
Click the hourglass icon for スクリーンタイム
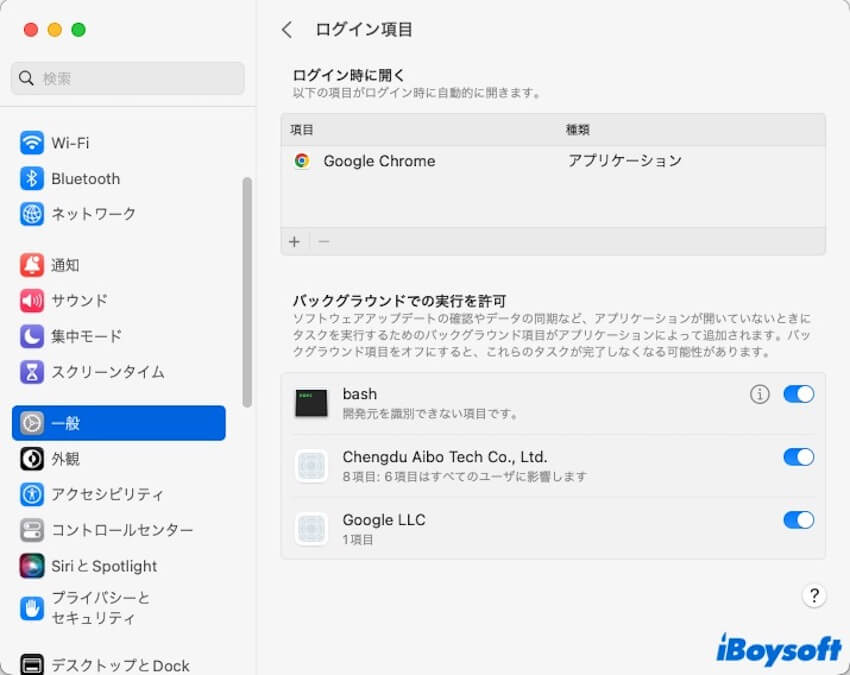[32, 372]
